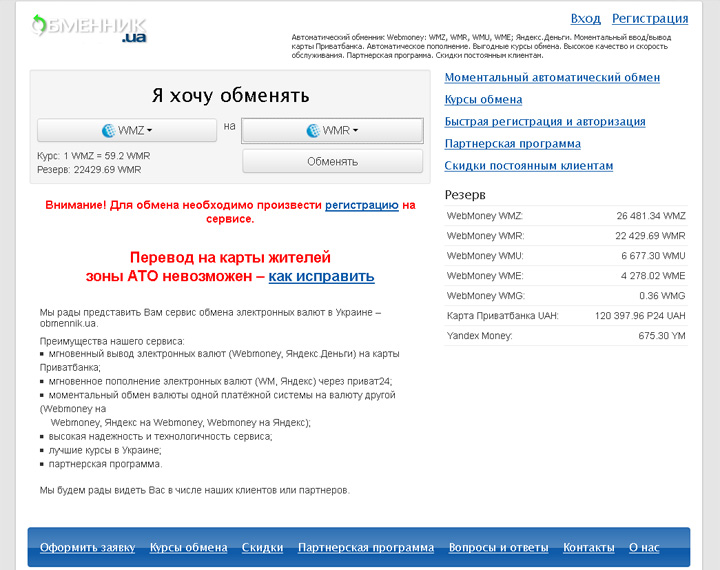This screenshot has width=720, height=570.
Task: Open Контакты in footer menu
Action: [x=588, y=547]
